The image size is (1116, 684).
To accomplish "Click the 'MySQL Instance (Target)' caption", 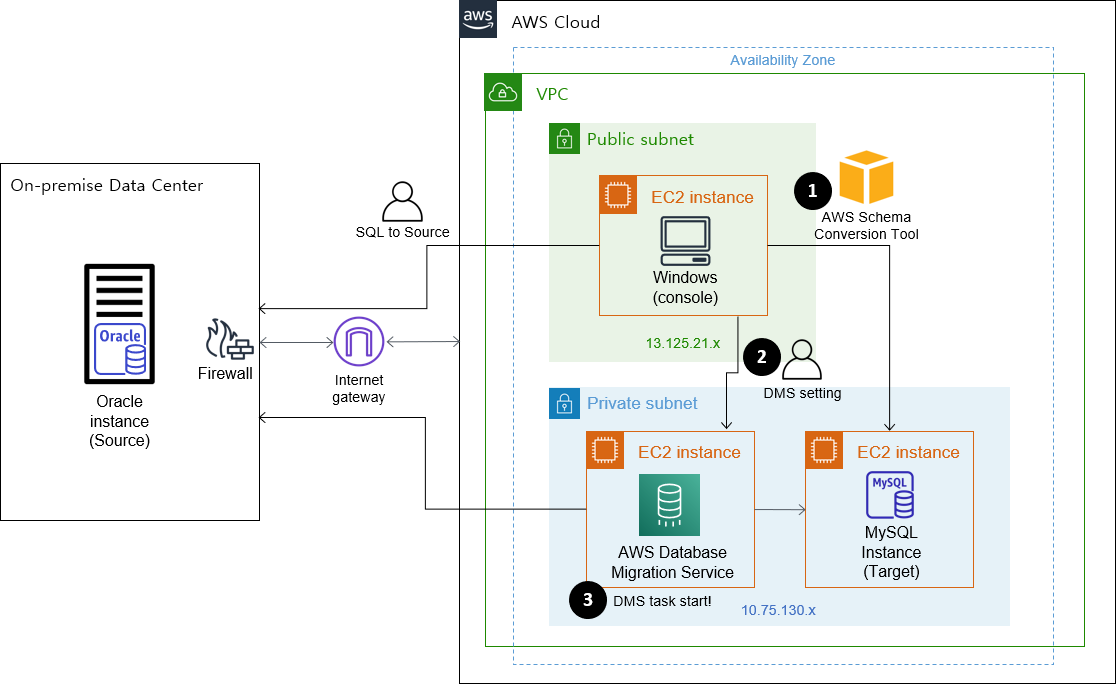I will pyautogui.click(x=891, y=552).
